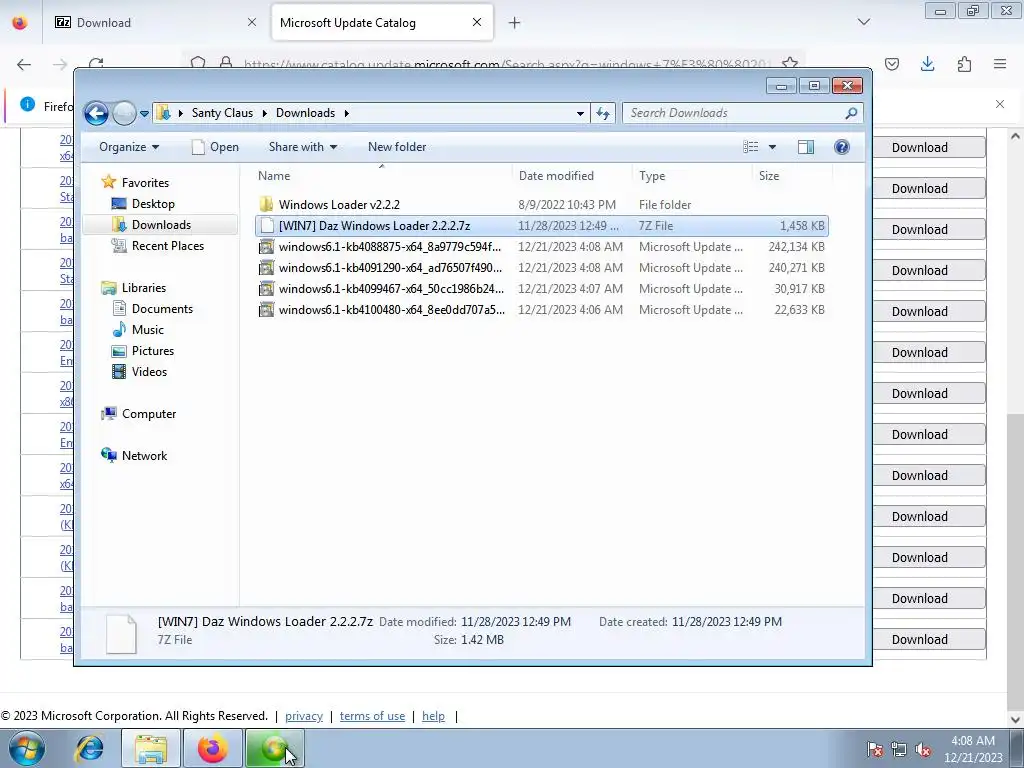This screenshot has width=1024, height=768.
Task: Change the view with the views icon
Action: 750,147
